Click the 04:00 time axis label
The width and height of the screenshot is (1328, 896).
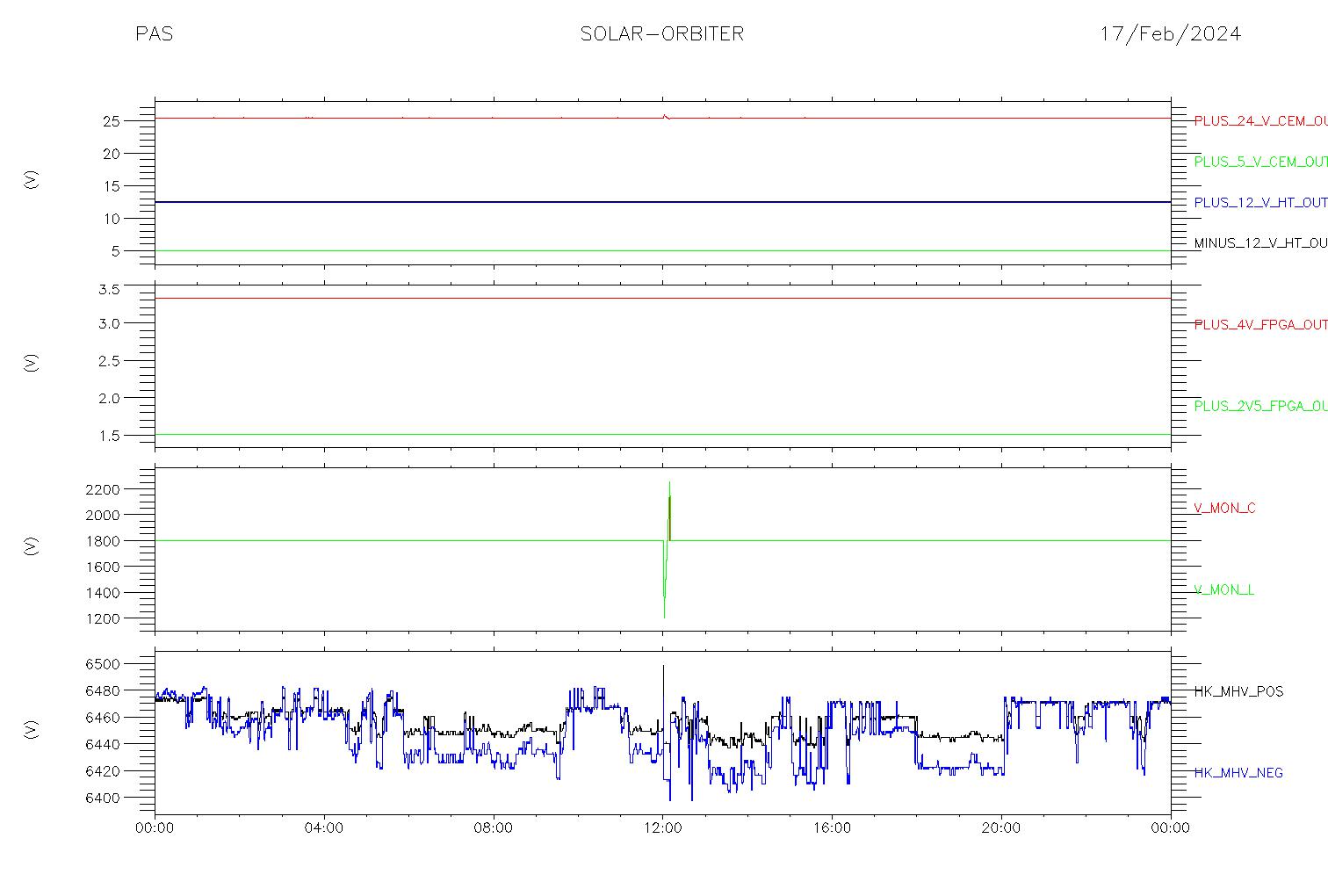tap(324, 828)
